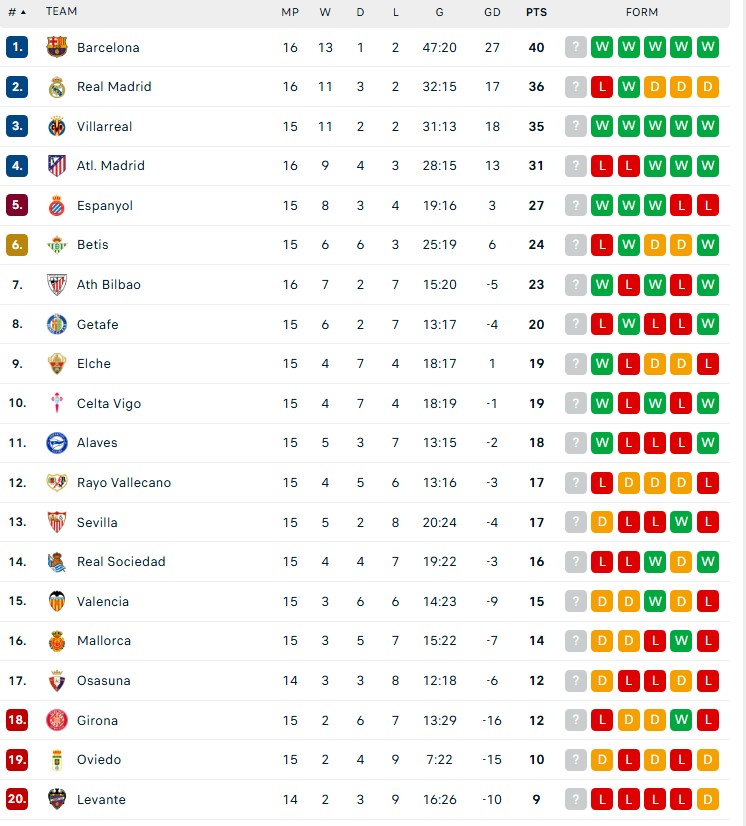Open Barcelona's upcoming match indicator

point(575,47)
